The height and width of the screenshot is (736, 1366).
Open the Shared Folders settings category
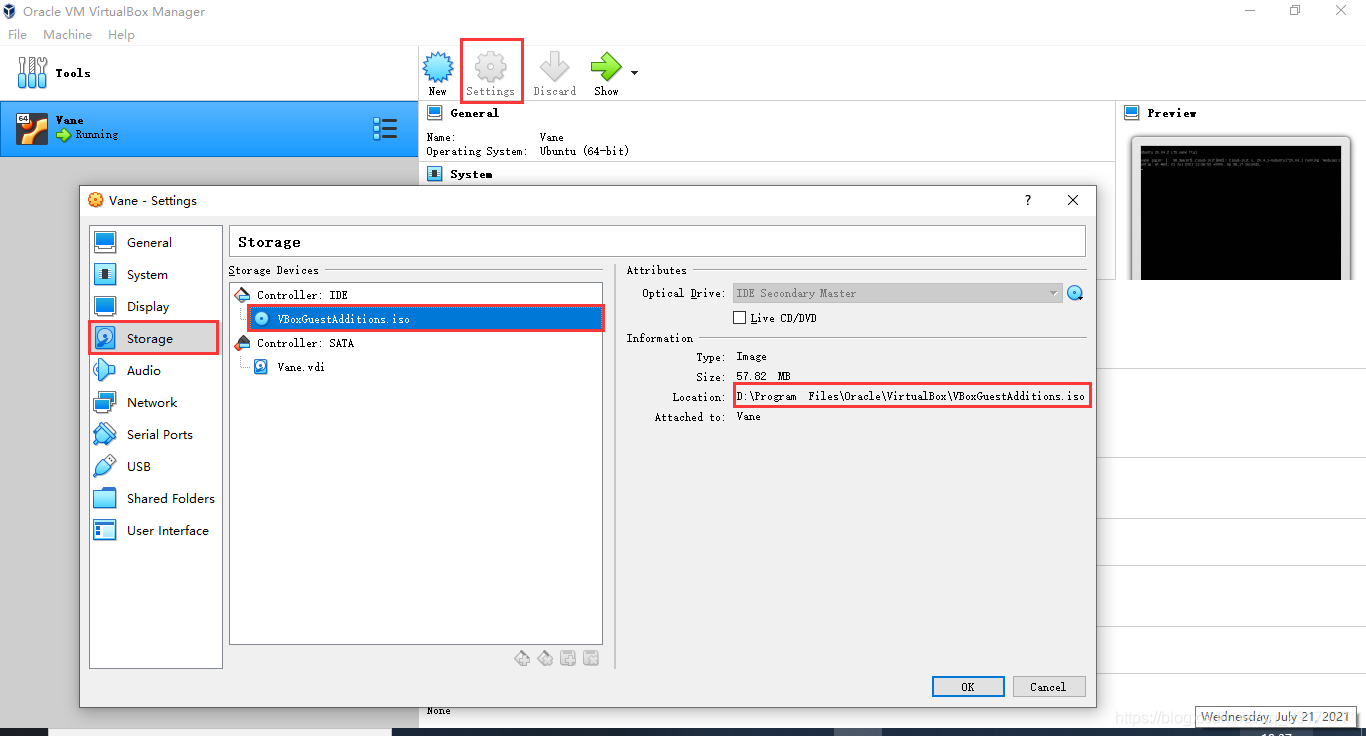click(155, 498)
